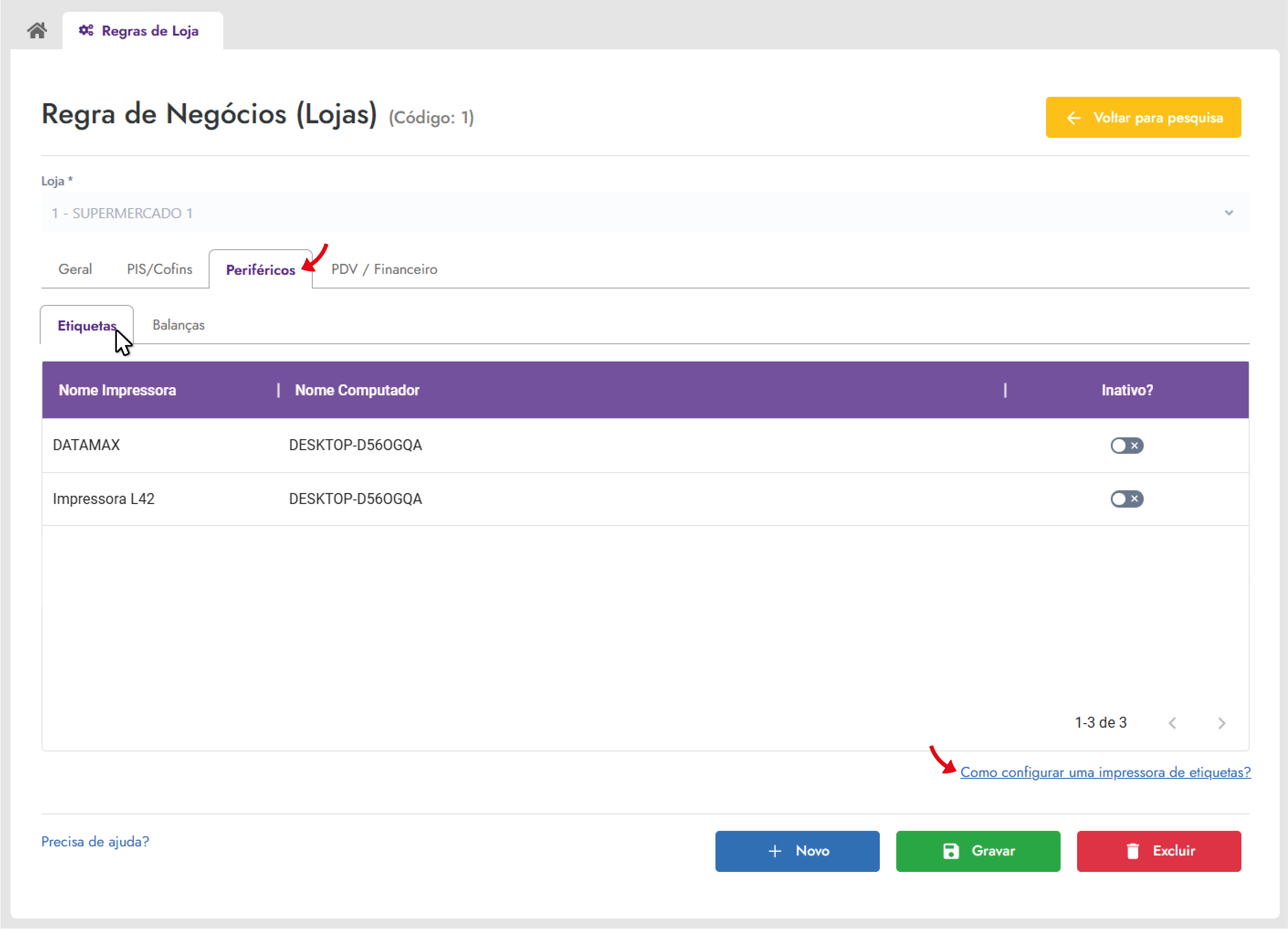Select the Impressora L42 name cell

(x=103, y=499)
